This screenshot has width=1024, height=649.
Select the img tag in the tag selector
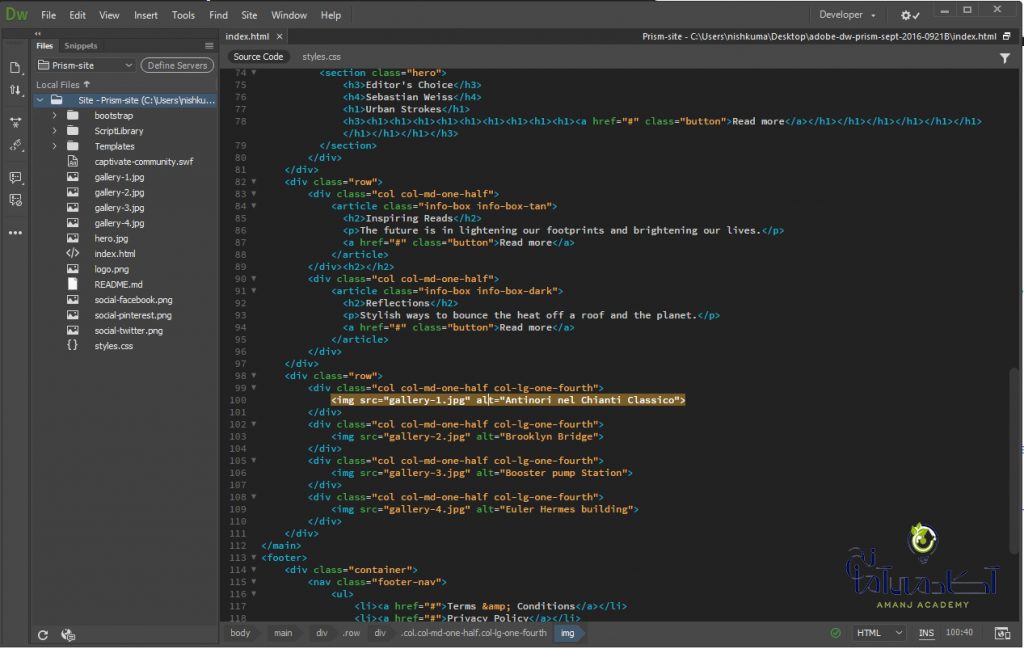pos(568,633)
